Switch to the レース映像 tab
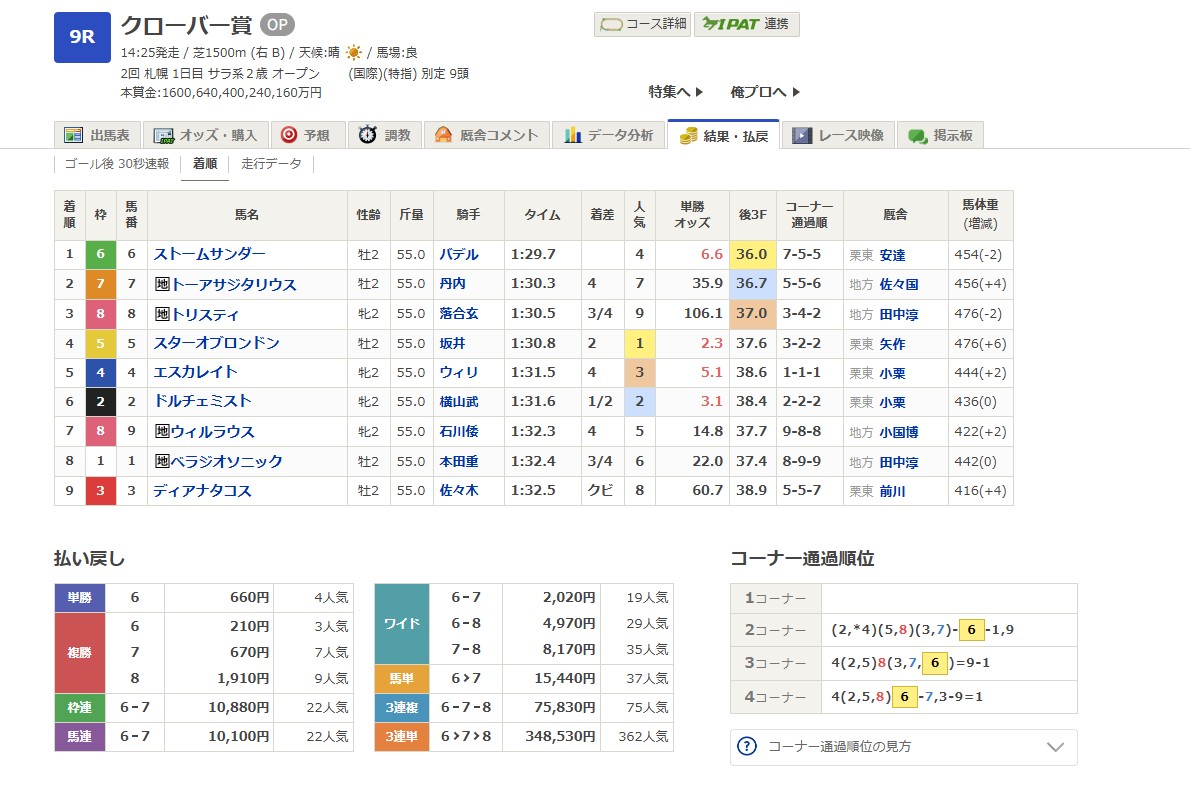Image resolution: width=1190 pixels, height=791 pixels. click(x=838, y=135)
